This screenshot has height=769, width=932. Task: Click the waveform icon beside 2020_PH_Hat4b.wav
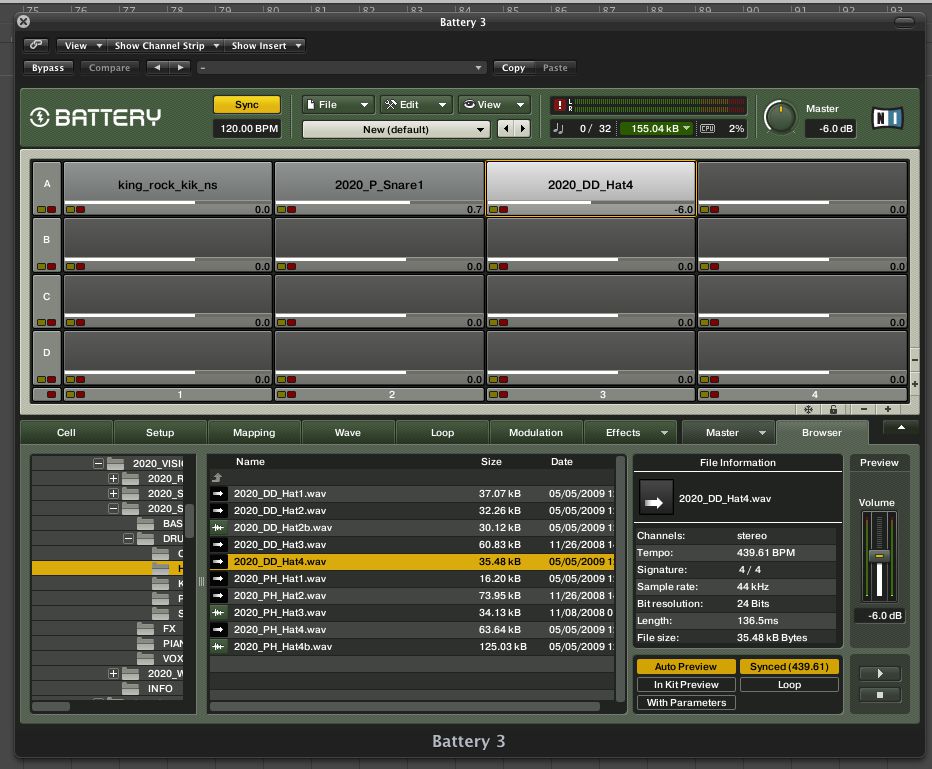tap(219, 646)
